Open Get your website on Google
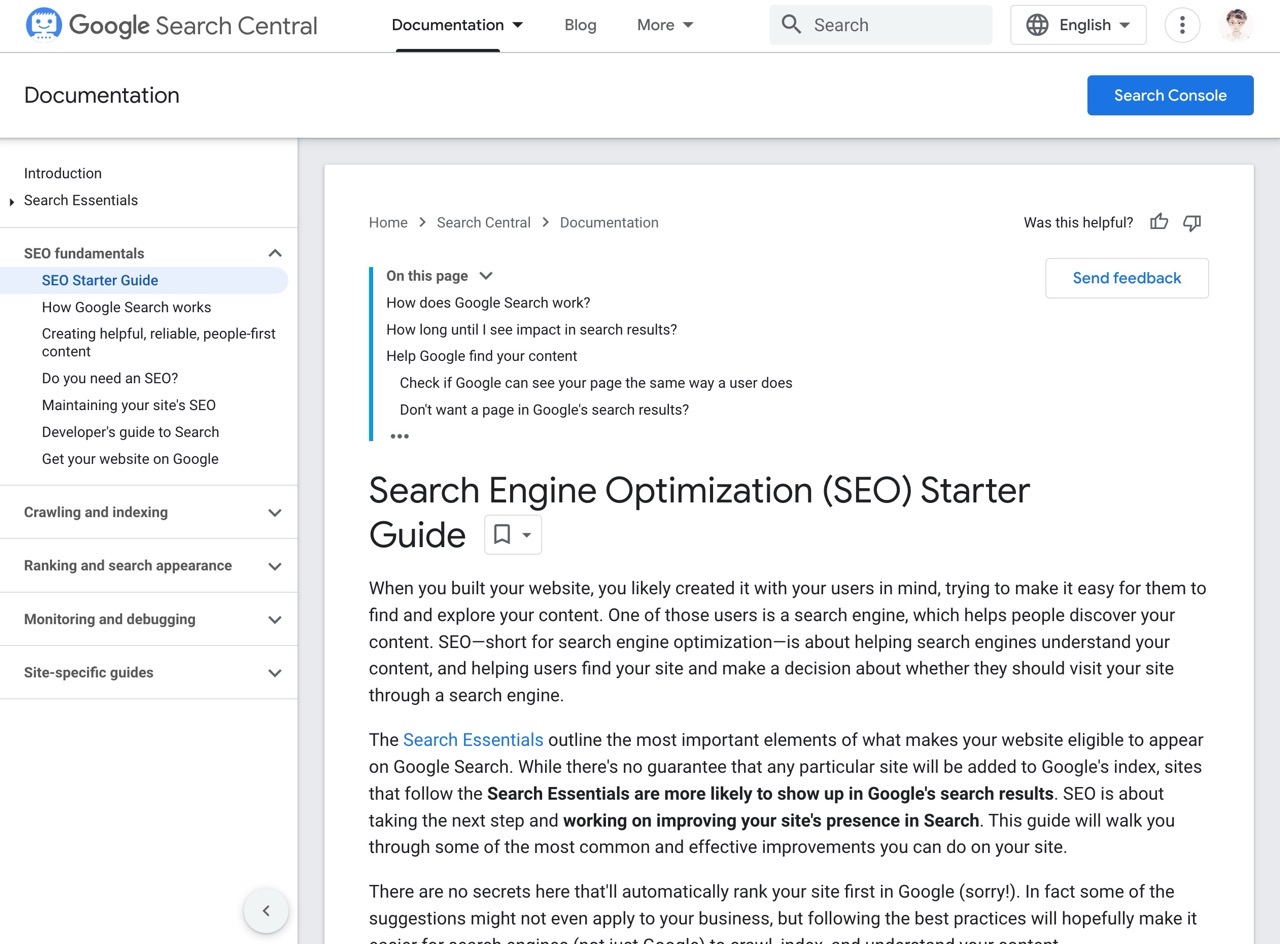 (130, 459)
